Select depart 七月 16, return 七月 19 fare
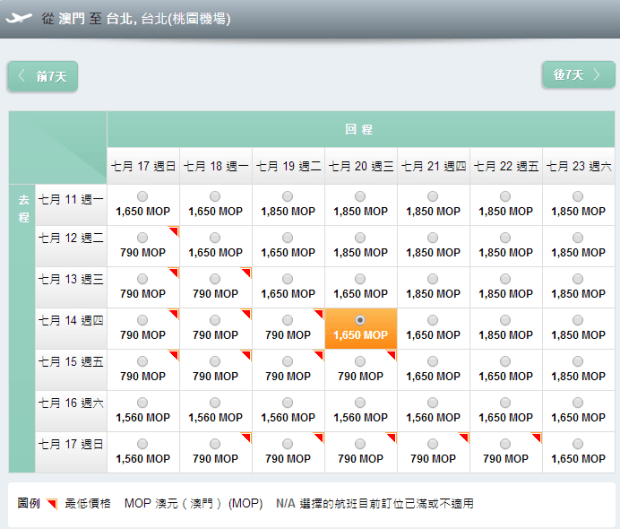The width and height of the screenshot is (620, 529). coord(287,403)
